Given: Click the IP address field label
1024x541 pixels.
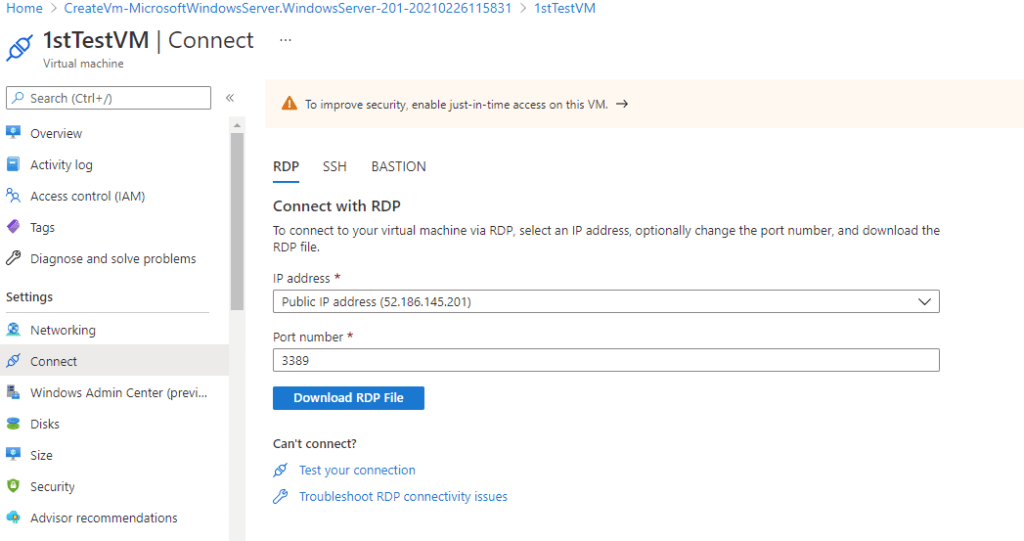Looking at the screenshot, I should pyautogui.click(x=302, y=278).
